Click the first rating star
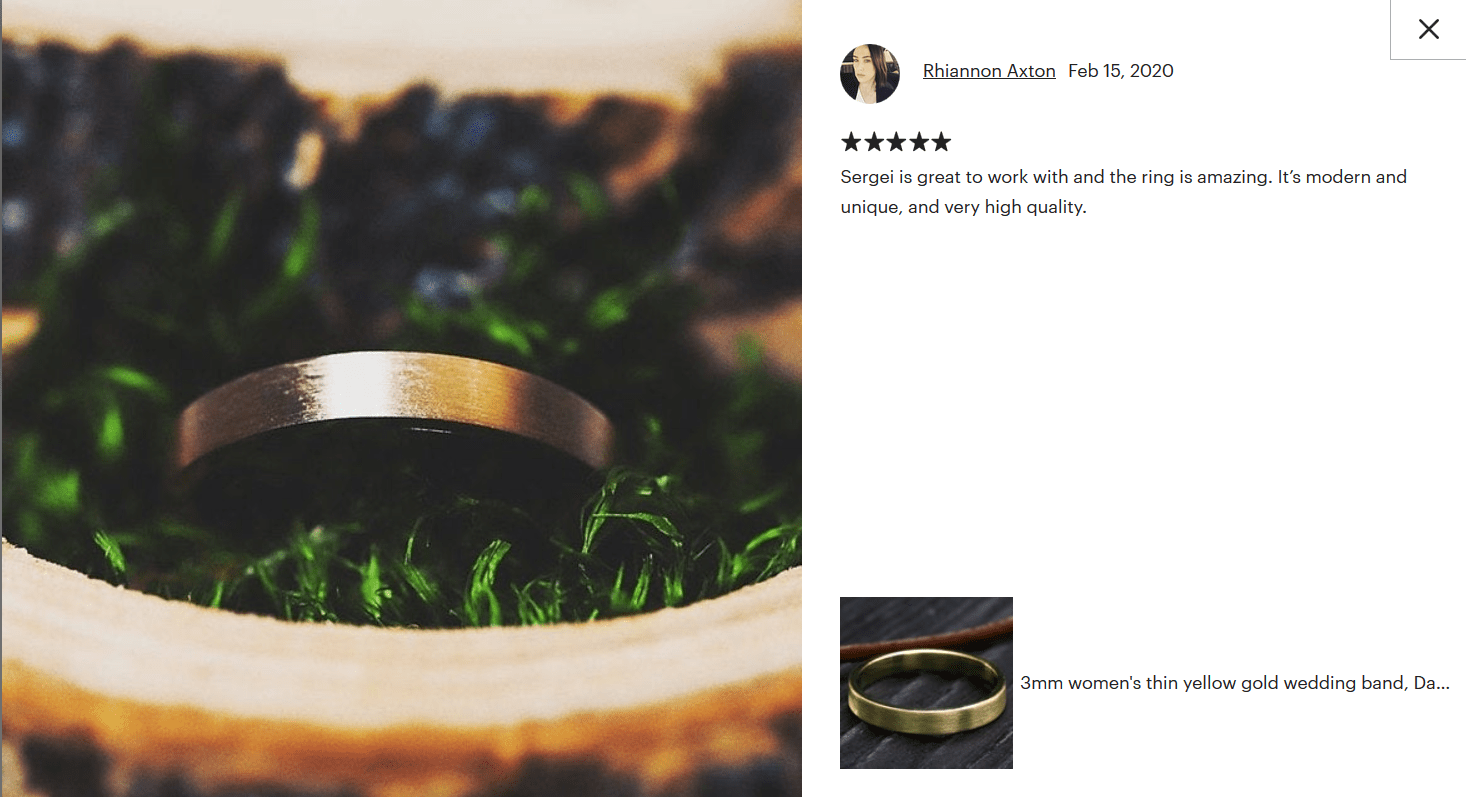 tap(852, 142)
